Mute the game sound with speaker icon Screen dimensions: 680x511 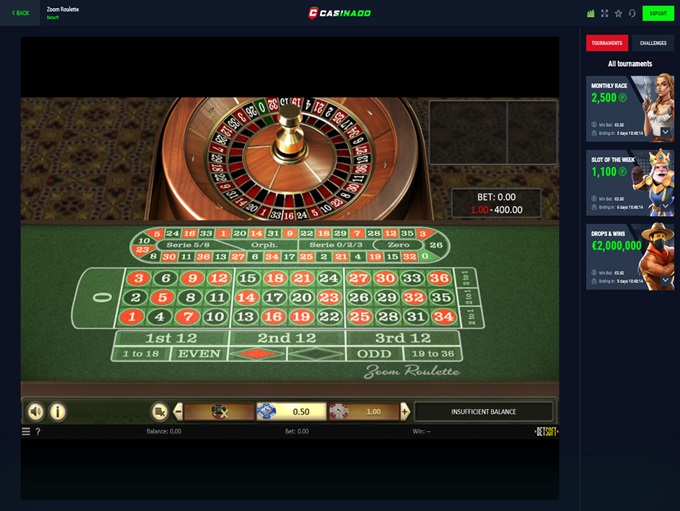[x=36, y=411]
